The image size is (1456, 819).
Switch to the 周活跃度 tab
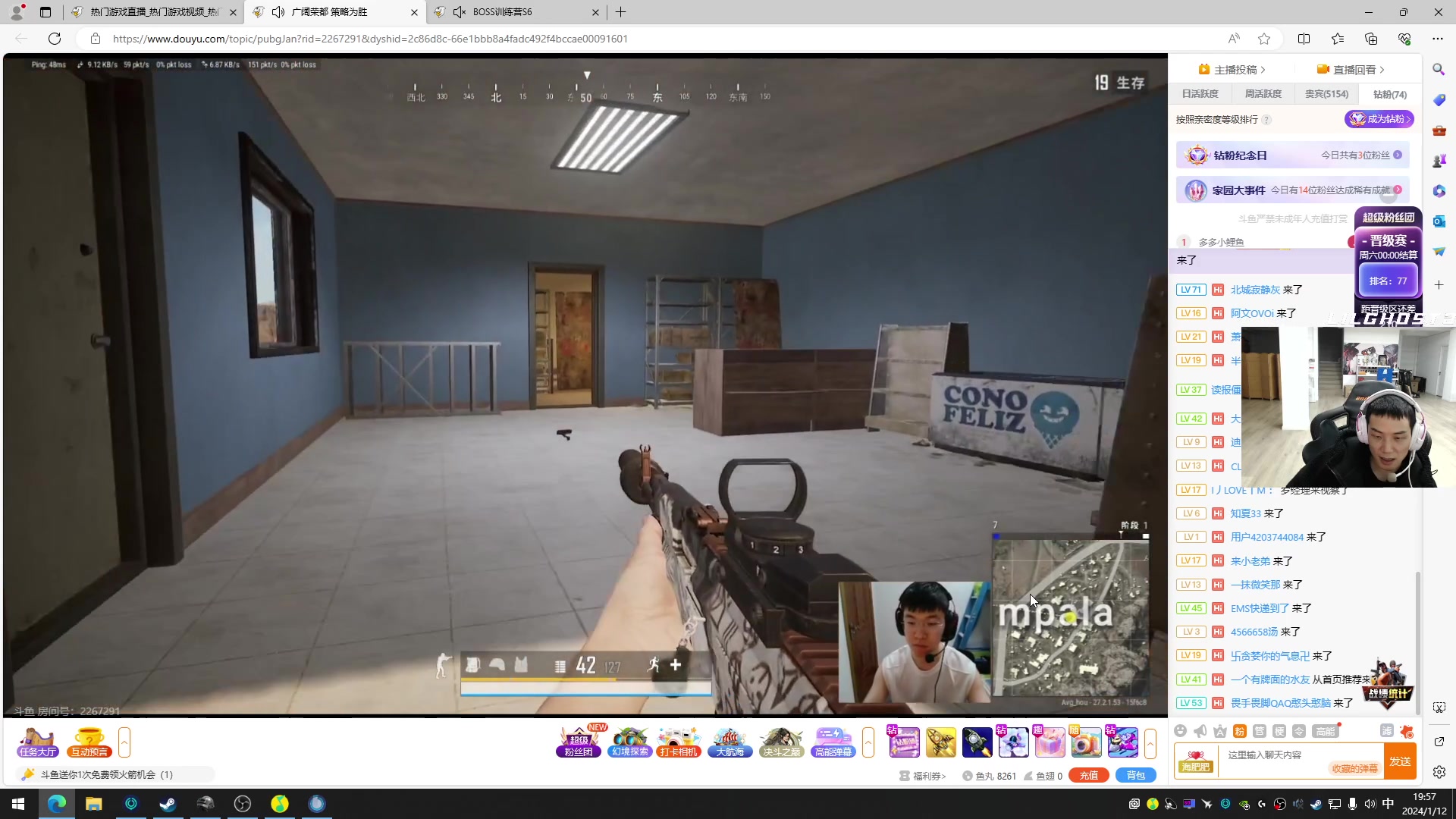(1263, 94)
